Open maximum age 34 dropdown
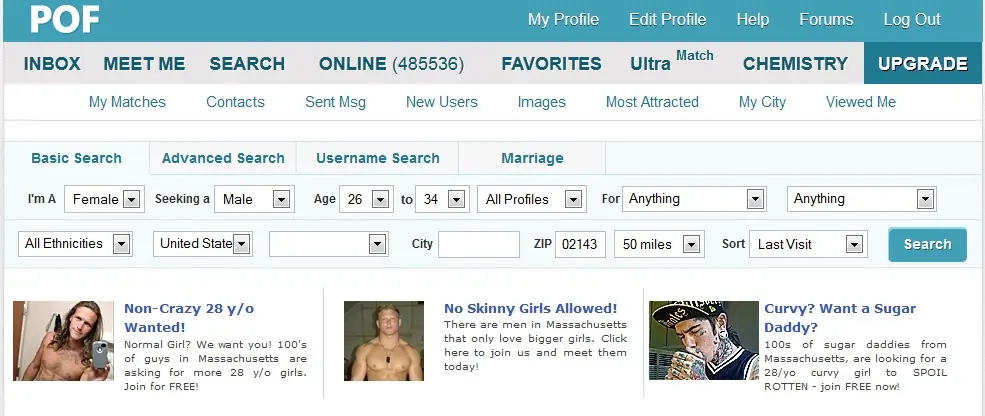 coord(442,199)
